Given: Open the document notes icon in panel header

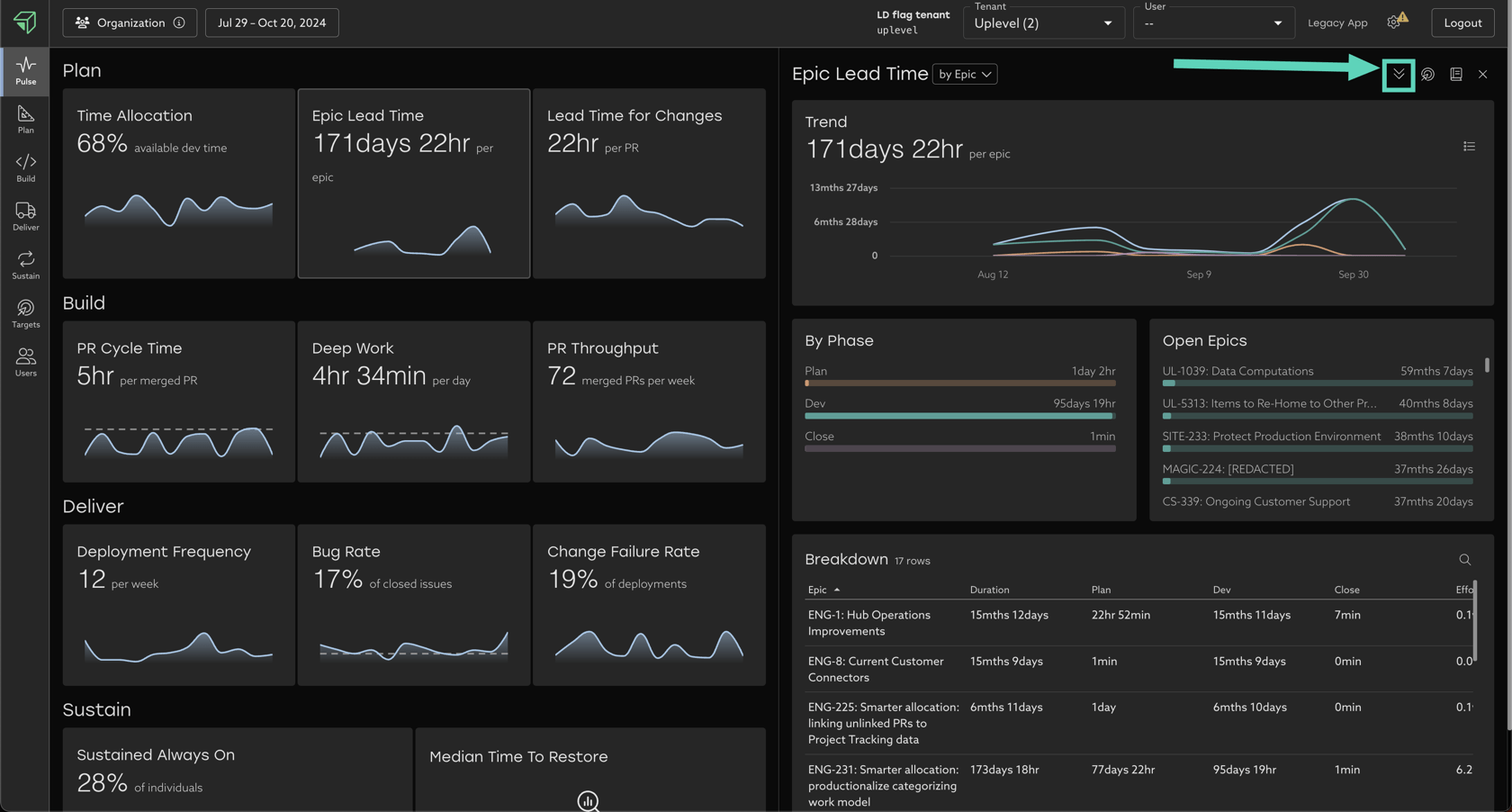Looking at the screenshot, I should [1455, 75].
